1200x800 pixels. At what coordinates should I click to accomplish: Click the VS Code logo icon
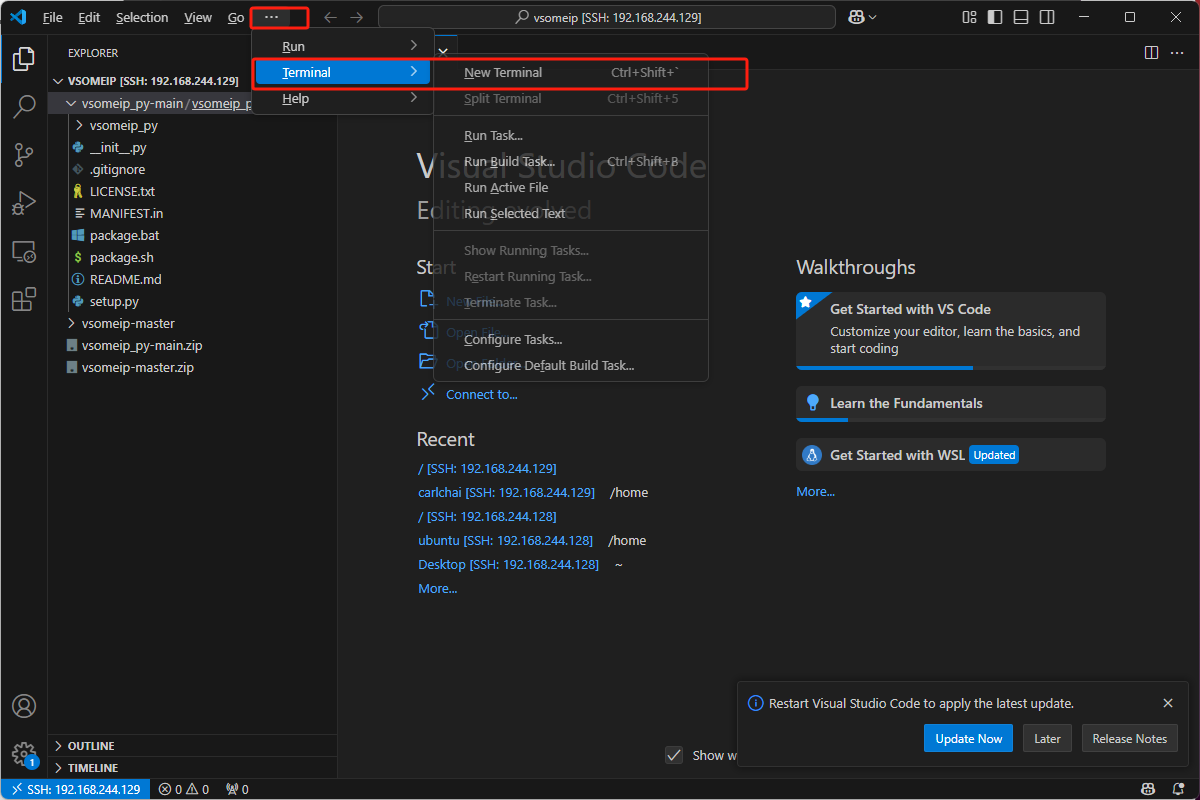pos(17,17)
